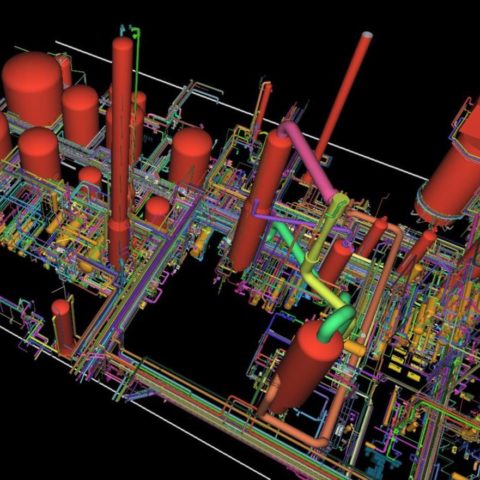Click the central red cylindrical tank
The height and width of the screenshot is (480, 480).
(191, 157)
